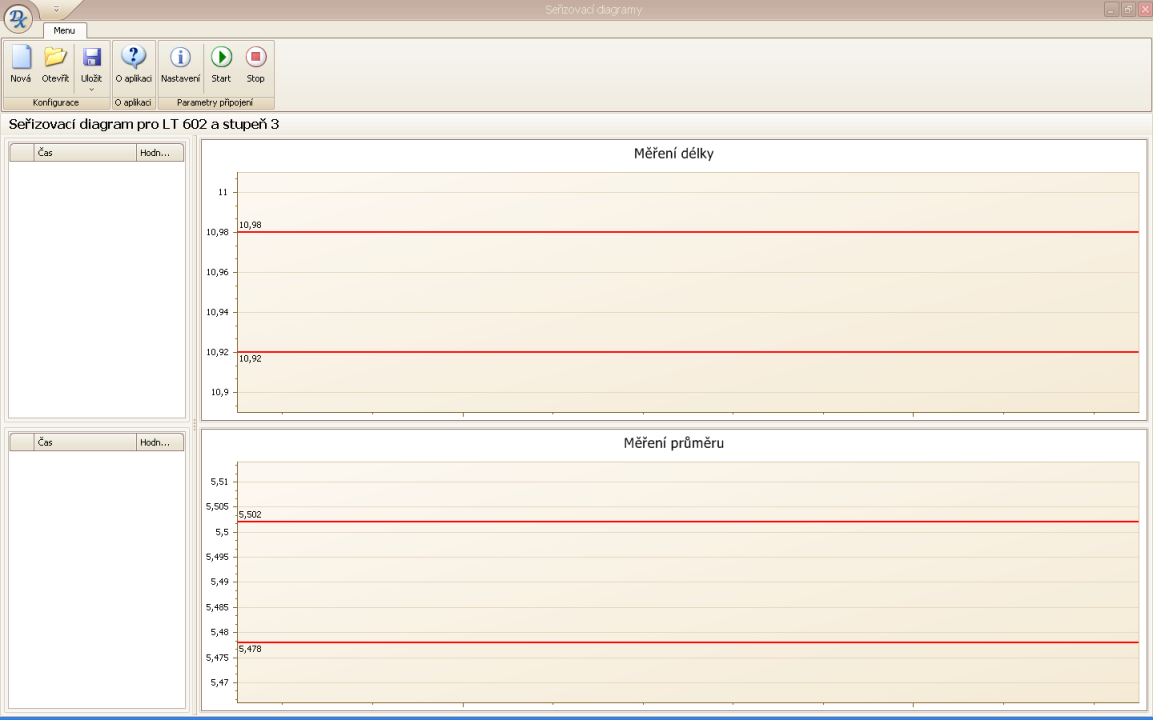The height and width of the screenshot is (720, 1153).
Task: Click the axis value 5,47 on diameter chart
Action: pyautogui.click(x=219, y=682)
